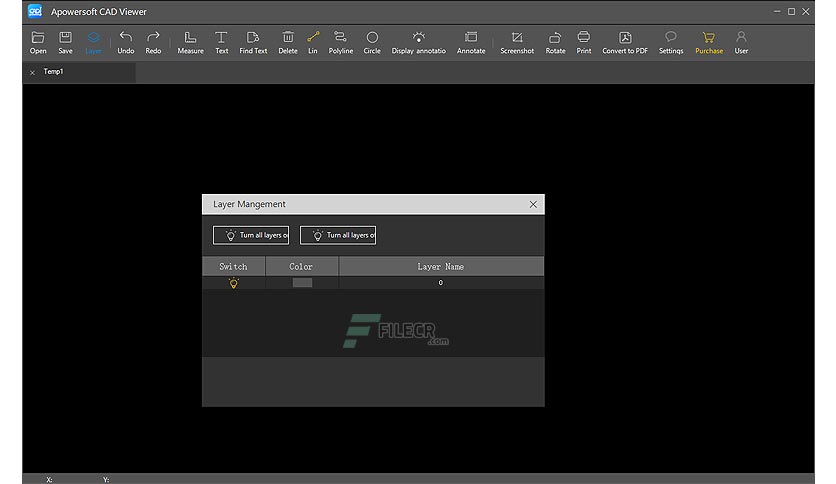
Task: Save the drawing with Save icon
Action: pyautogui.click(x=65, y=42)
